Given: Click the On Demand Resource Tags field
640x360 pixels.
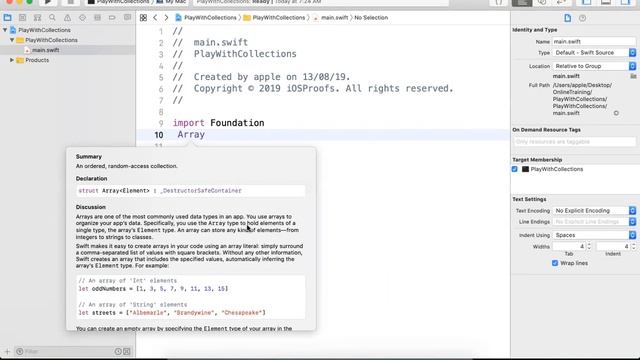Looking at the screenshot, I should (574, 142).
